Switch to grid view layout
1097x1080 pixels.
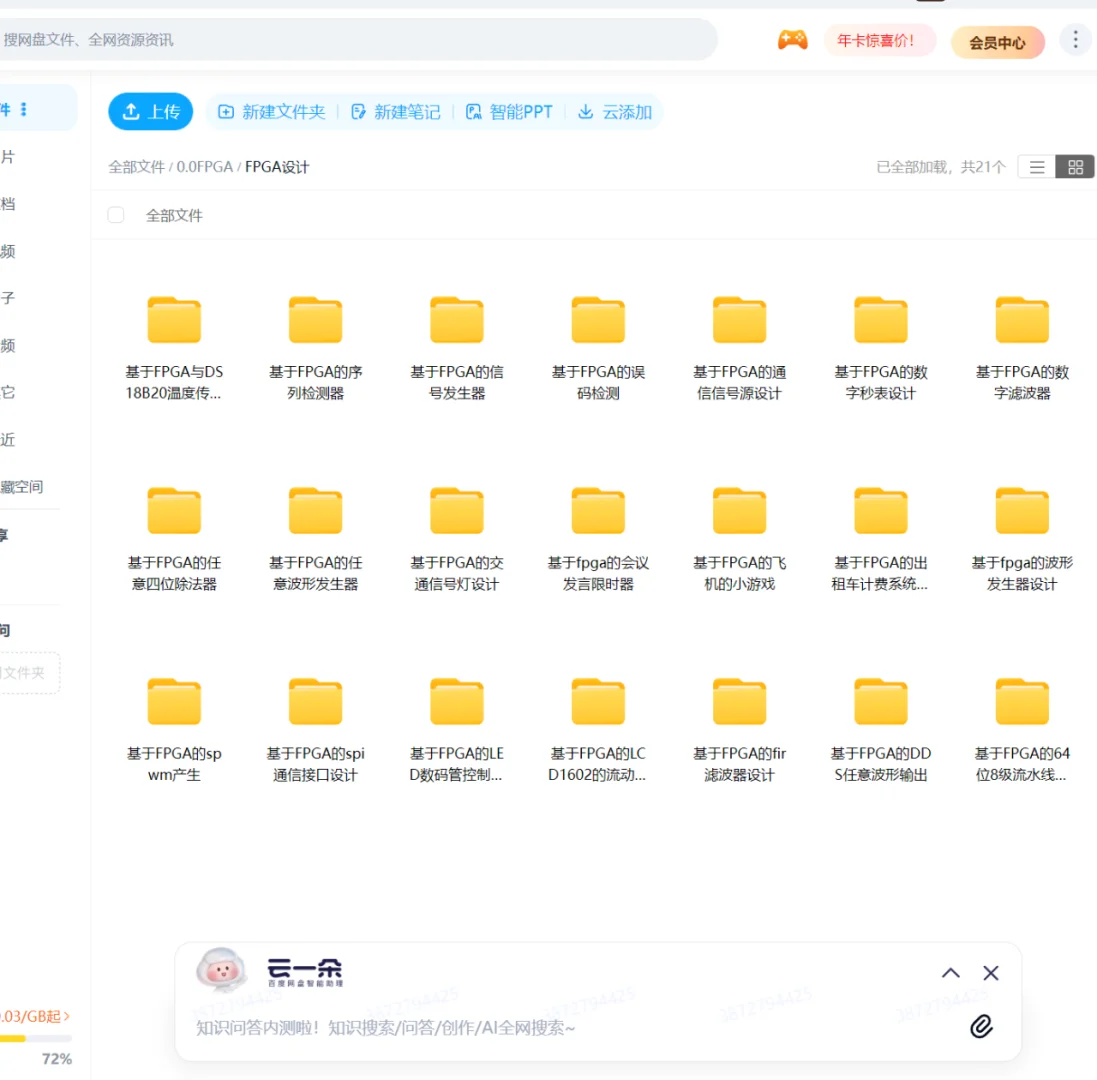click(1075, 167)
